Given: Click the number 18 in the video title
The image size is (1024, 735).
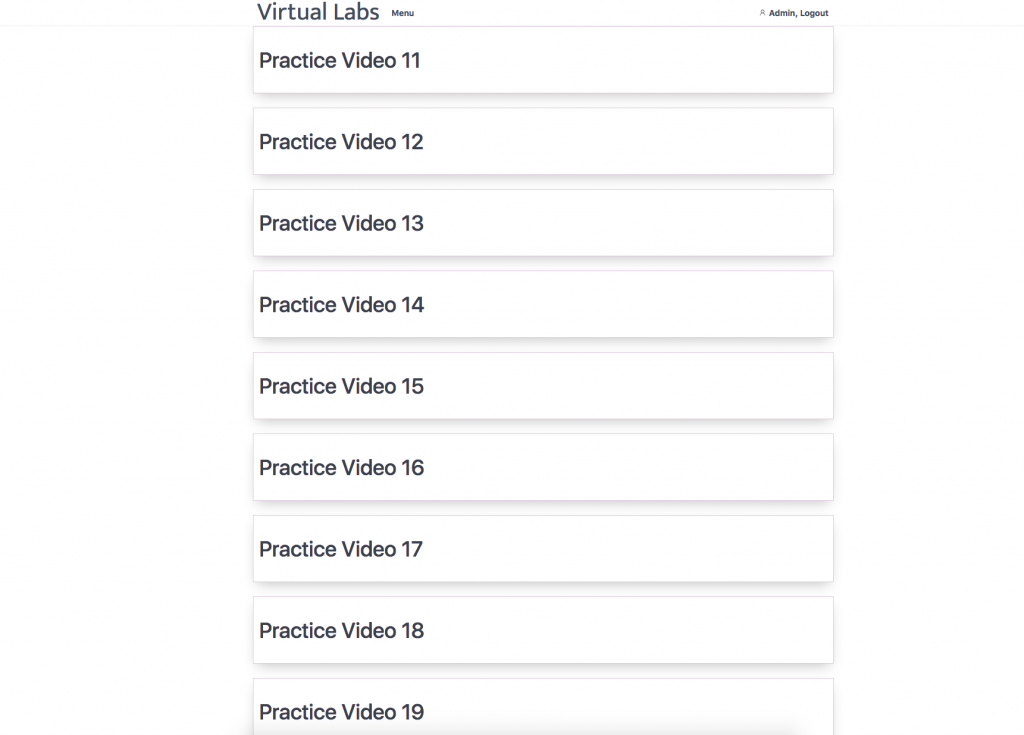Looking at the screenshot, I should 413,630.
